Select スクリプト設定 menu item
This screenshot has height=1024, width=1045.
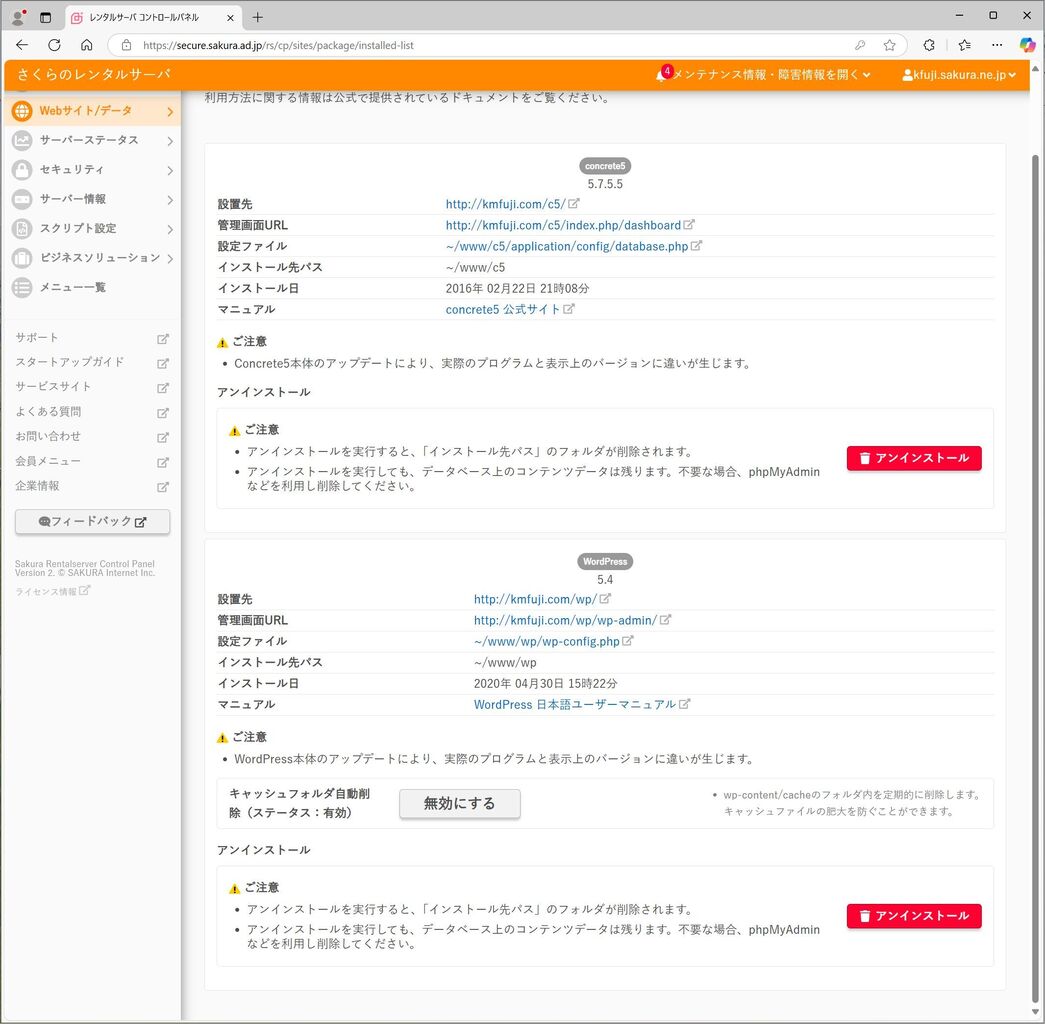pyautogui.click(x=93, y=228)
